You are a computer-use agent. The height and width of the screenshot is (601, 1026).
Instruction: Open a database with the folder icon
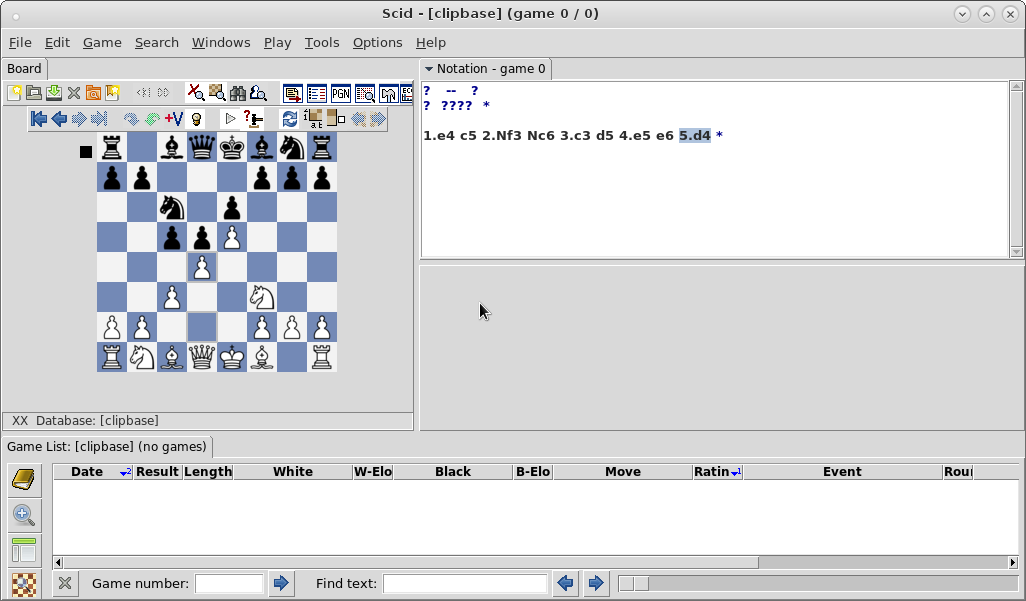[34, 93]
